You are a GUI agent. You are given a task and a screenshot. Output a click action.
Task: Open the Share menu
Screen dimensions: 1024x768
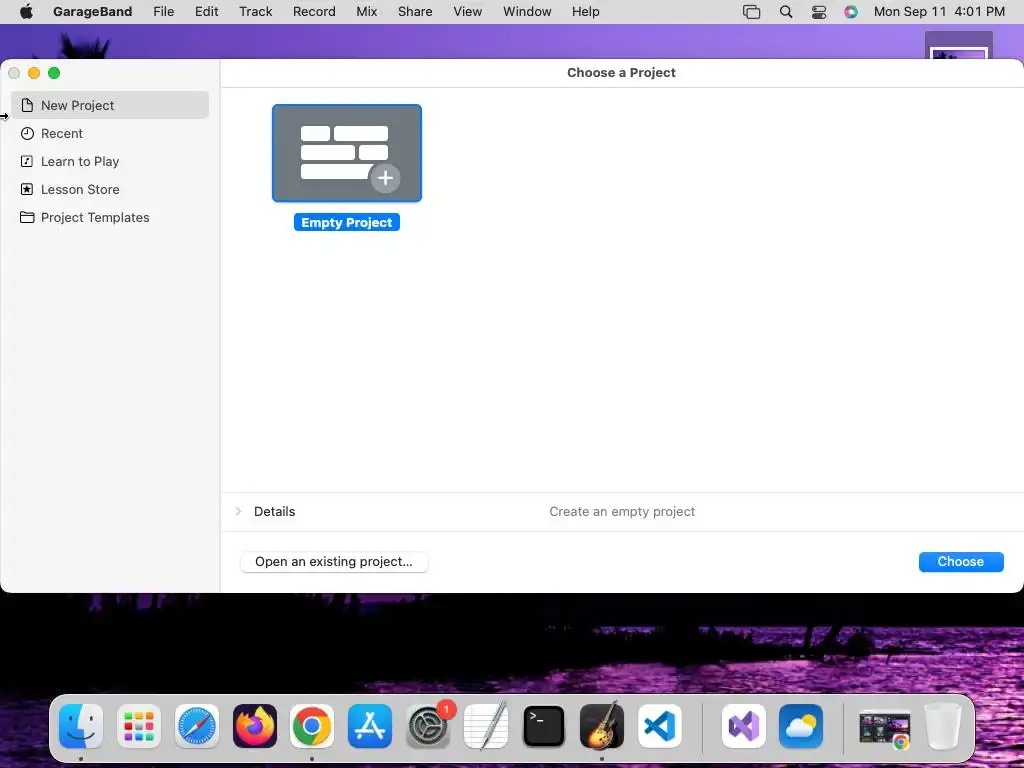tap(415, 12)
